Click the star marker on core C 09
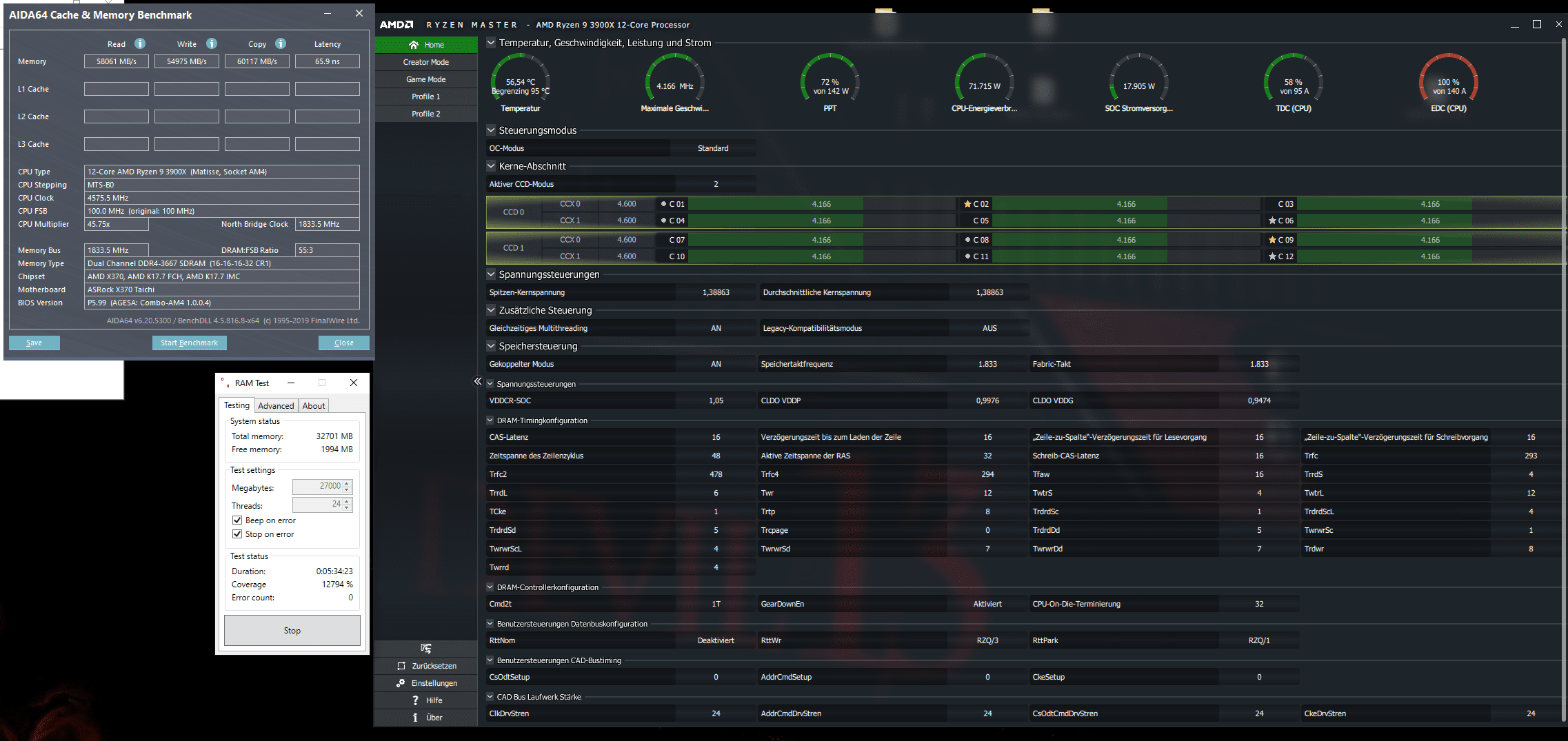Screen dimensions: 1568x741 point(1272,240)
